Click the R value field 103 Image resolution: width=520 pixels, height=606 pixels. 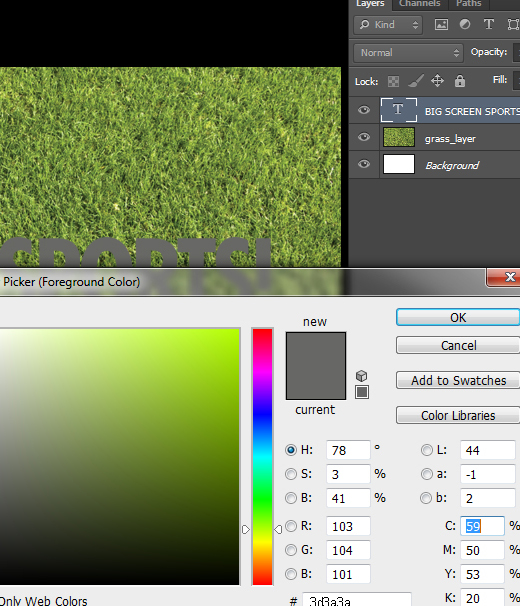click(348, 526)
